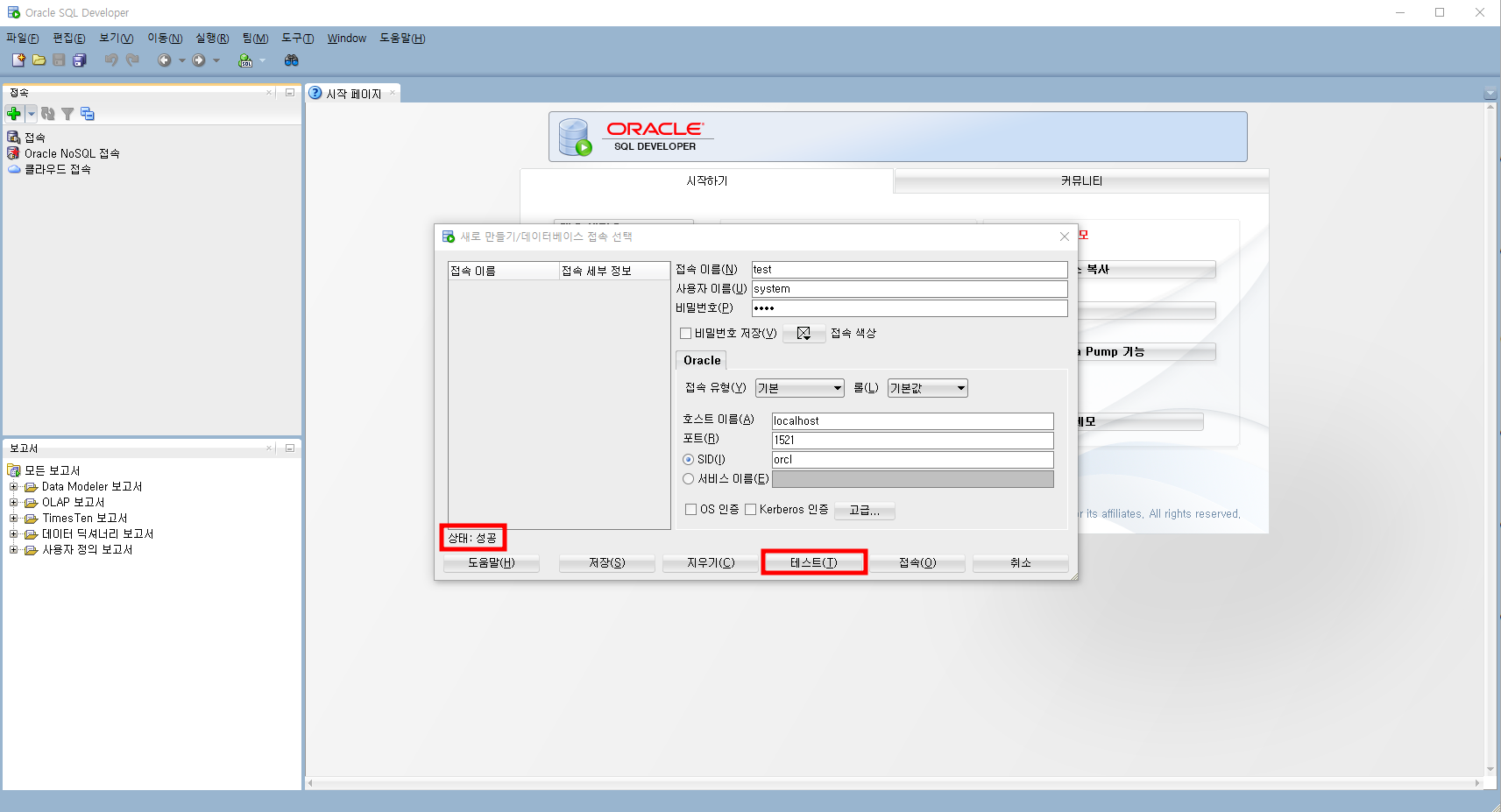Click the Redo arrow in the toolbar
Screen dimensions: 1501x812
[x=132, y=60]
